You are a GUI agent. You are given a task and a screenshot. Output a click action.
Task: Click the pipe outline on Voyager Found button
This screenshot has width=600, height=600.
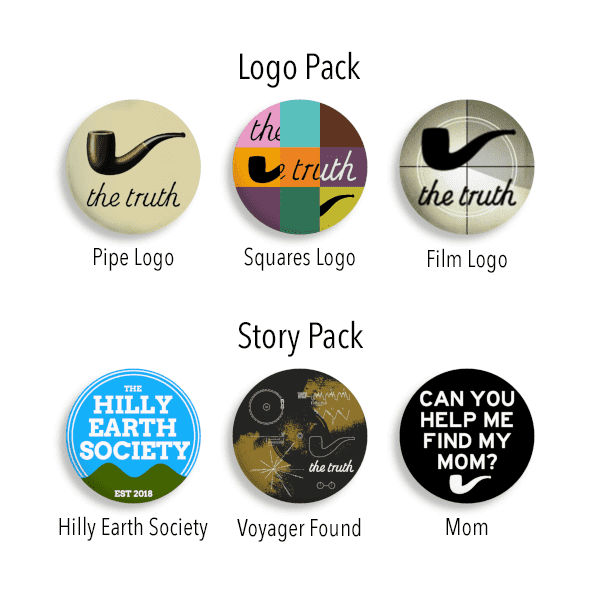(x=331, y=446)
